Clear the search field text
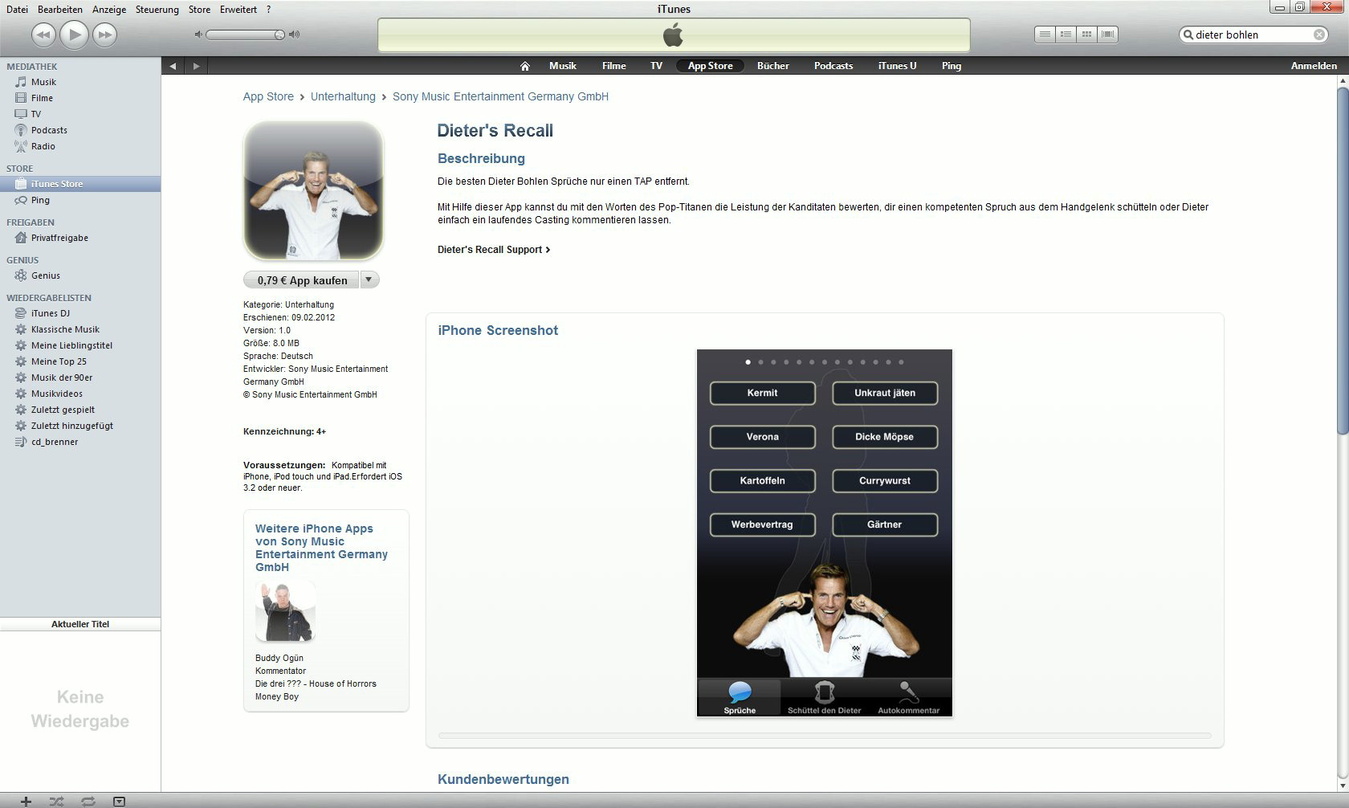 (x=1319, y=34)
